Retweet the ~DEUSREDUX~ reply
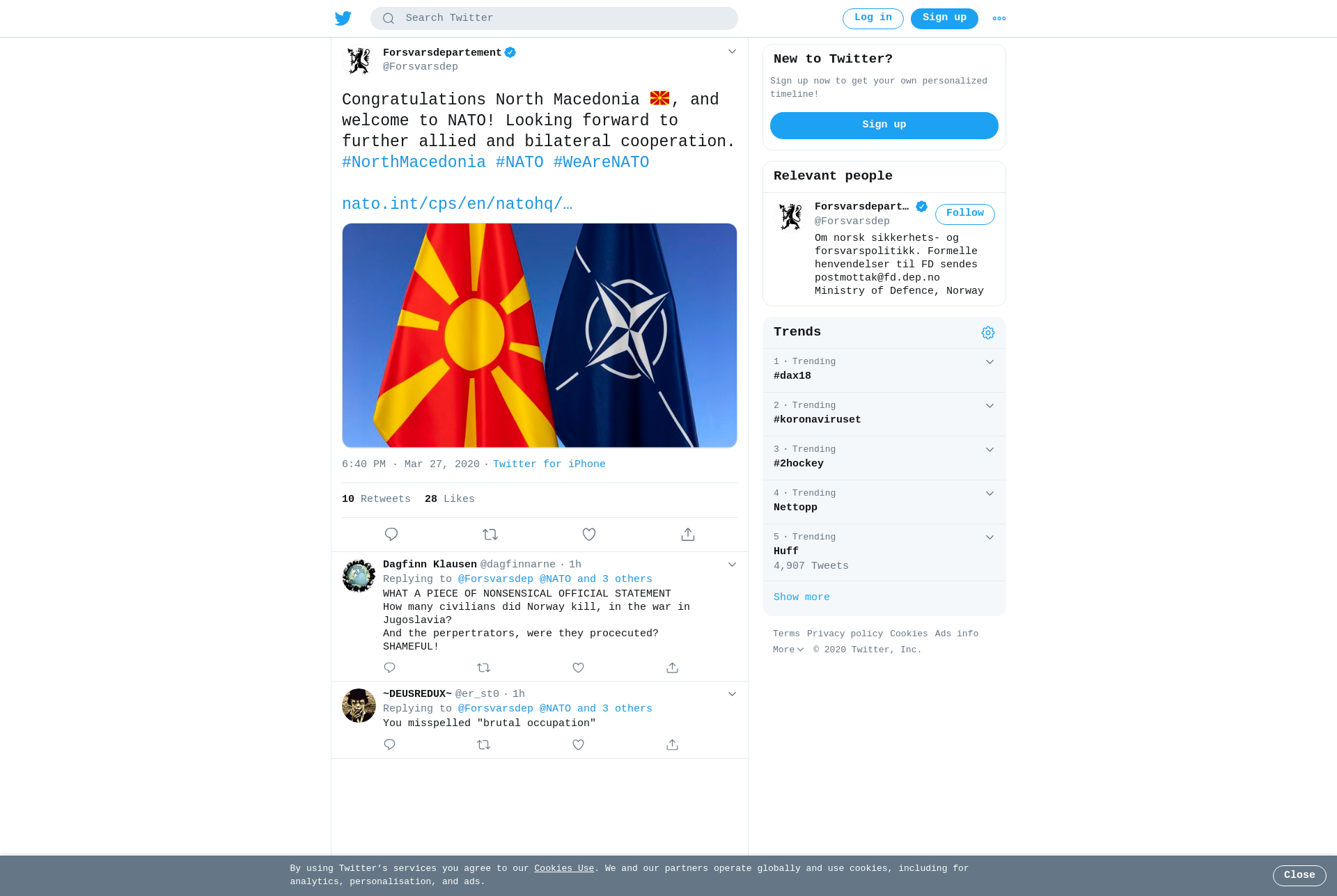This screenshot has height=896, width=1337. pyautogui.click(x=484, y=745)
